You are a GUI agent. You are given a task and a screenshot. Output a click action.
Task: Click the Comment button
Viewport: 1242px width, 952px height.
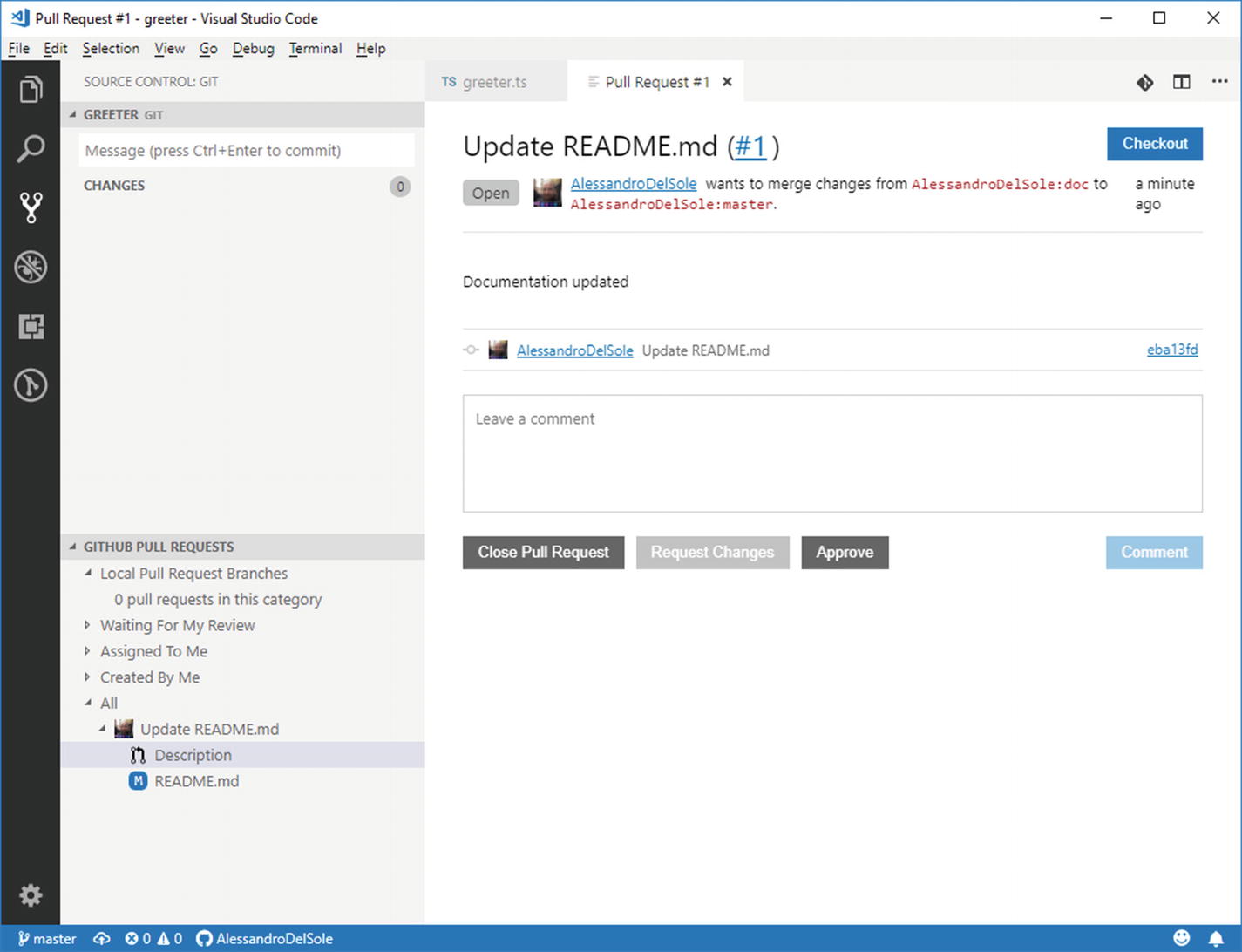pos(1154,553)
